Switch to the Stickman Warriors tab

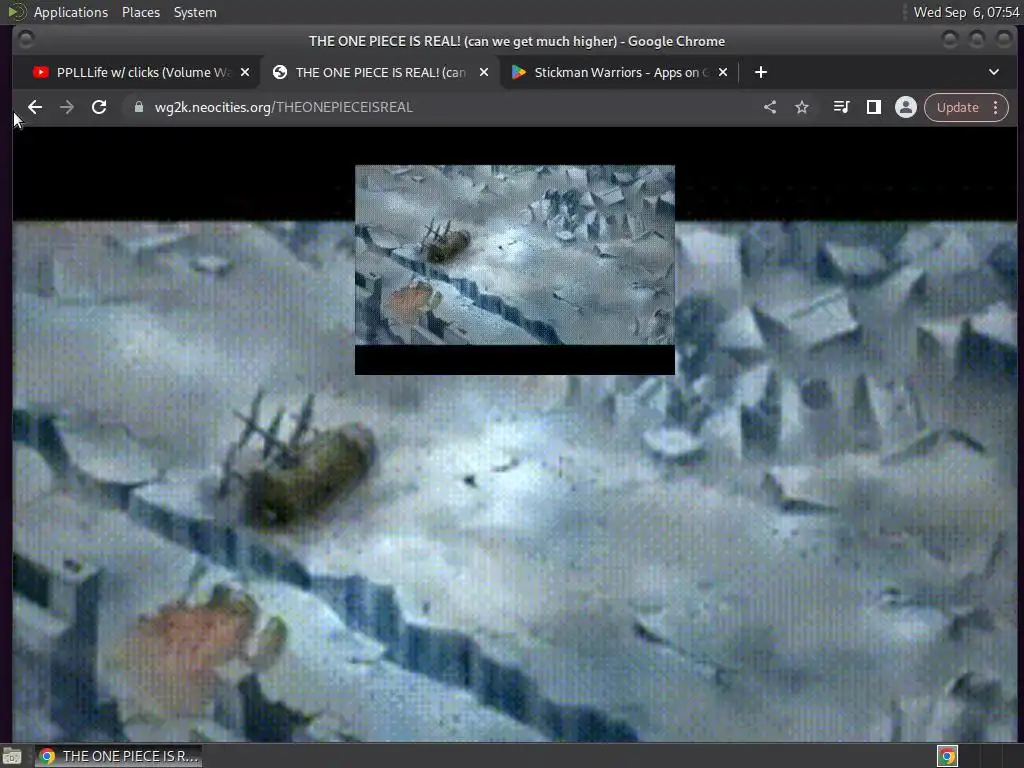618,72
